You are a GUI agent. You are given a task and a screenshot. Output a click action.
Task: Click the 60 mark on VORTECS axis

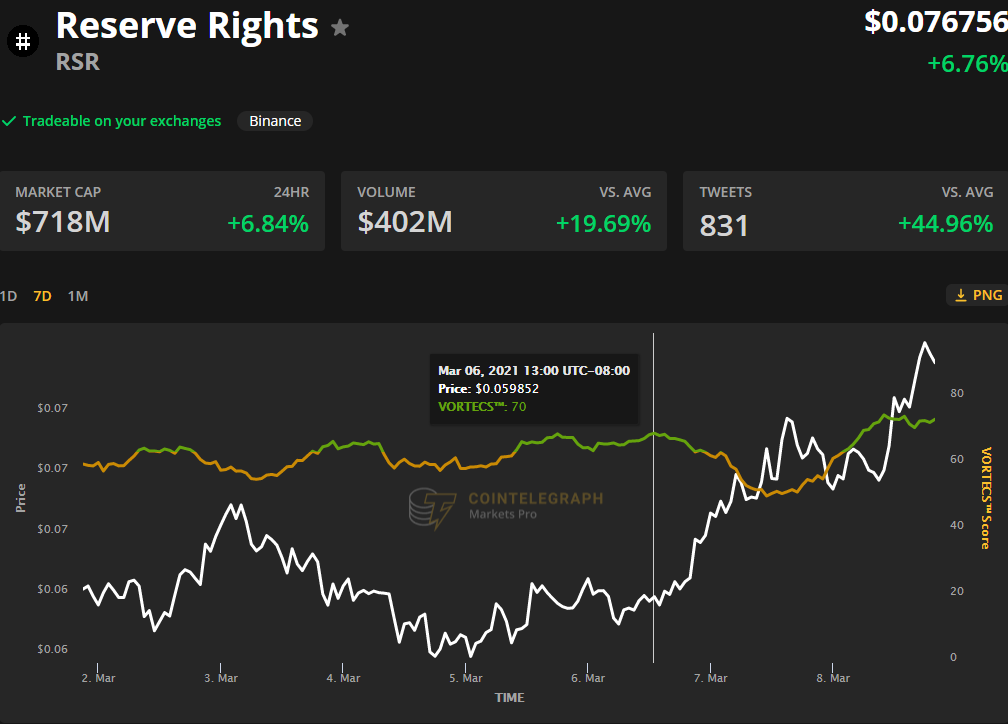(957, 459)
